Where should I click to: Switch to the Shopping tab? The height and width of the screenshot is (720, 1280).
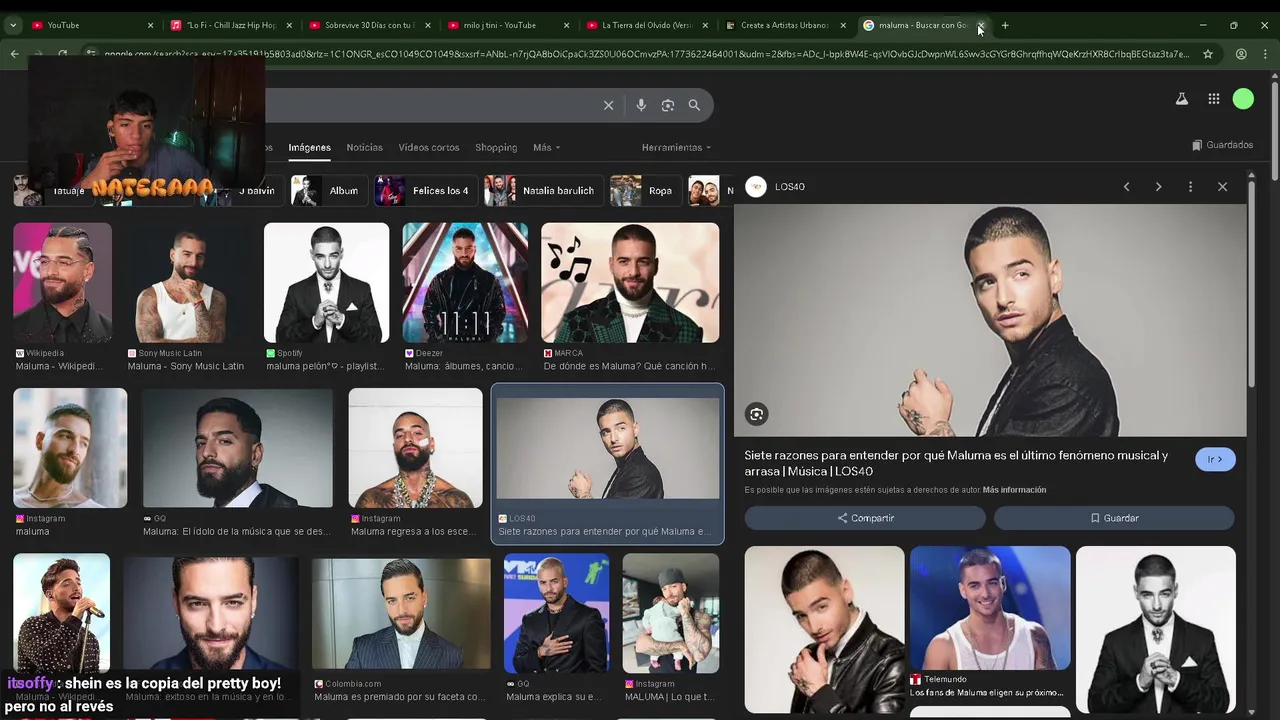click(496, 147)
